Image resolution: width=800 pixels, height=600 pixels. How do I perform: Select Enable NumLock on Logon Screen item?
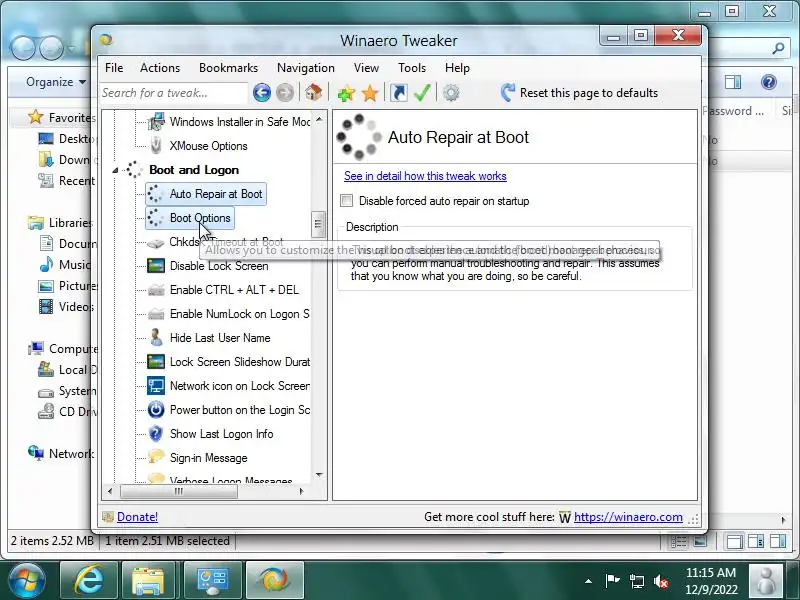pyautogui.click(x=239, y=314)
